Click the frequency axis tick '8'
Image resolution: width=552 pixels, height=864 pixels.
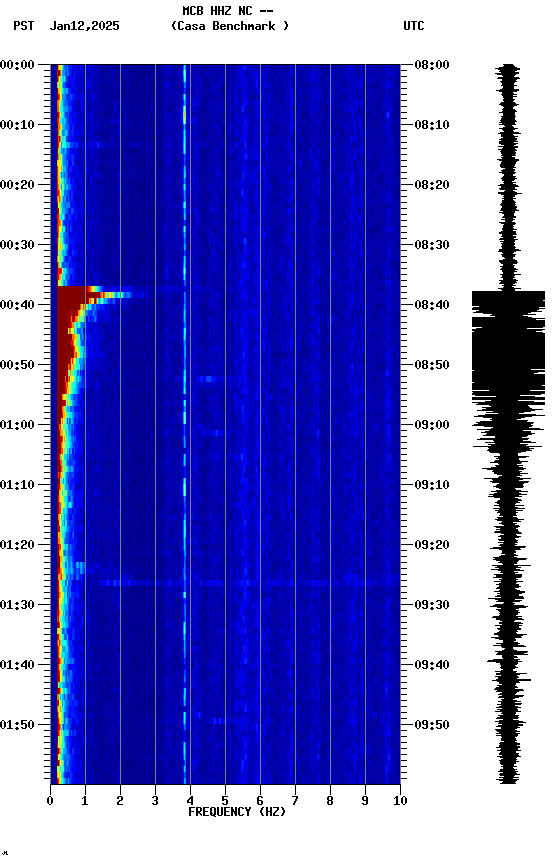click(330, 802)
